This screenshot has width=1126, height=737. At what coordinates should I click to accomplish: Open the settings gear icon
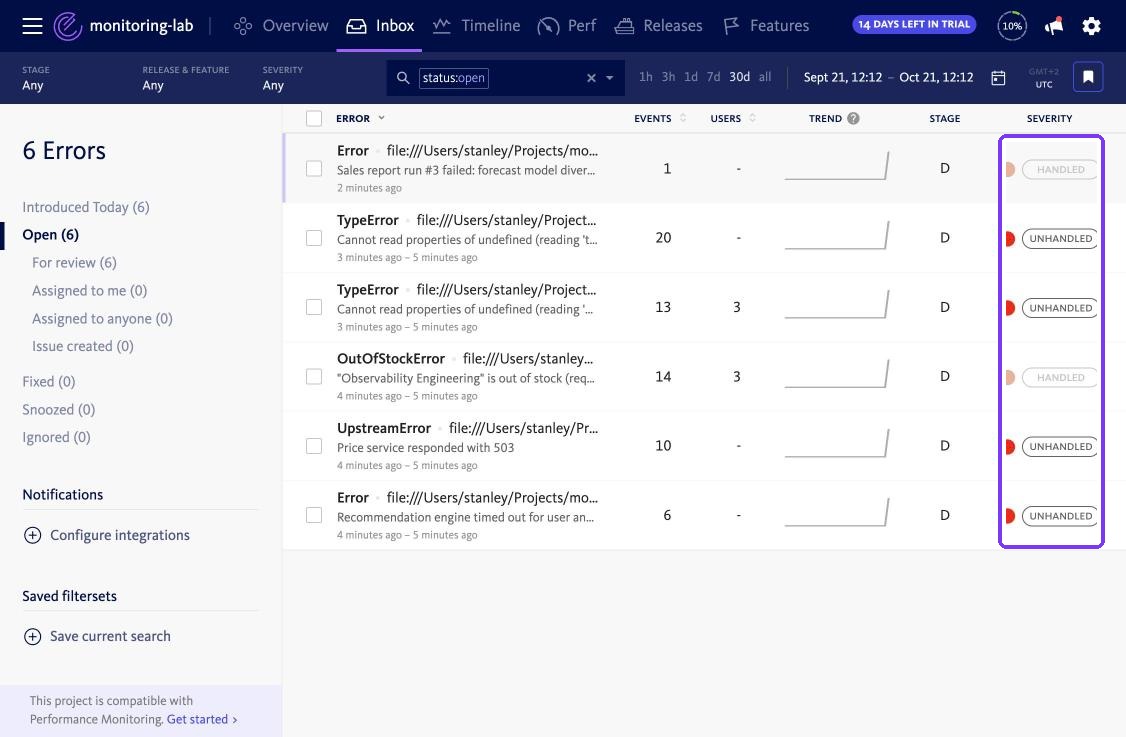click(x=1091, y=27)
